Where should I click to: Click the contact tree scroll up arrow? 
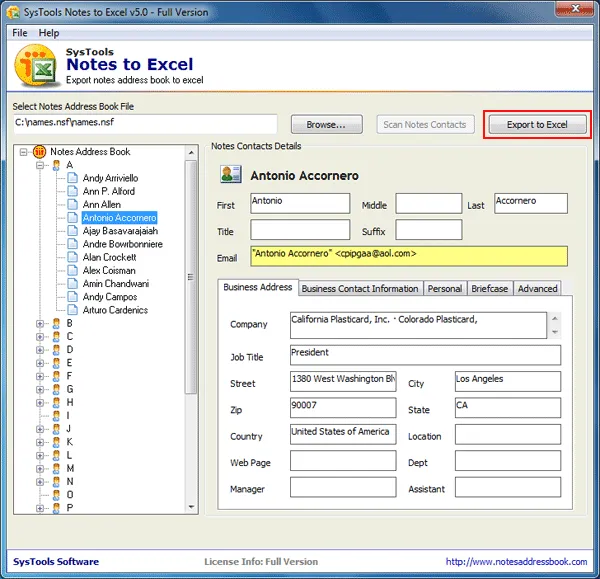point(191,153)
